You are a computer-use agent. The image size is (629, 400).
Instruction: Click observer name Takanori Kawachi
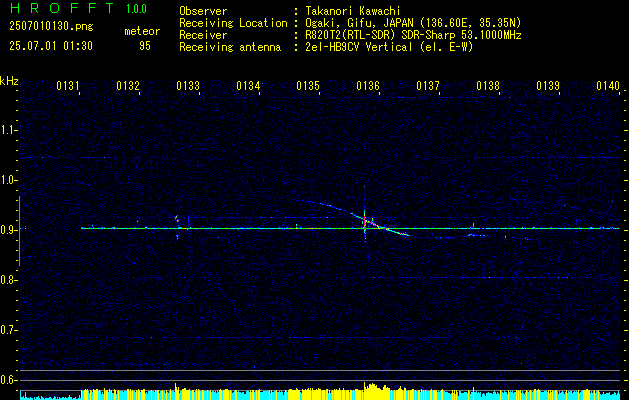[x=353, y=11]
